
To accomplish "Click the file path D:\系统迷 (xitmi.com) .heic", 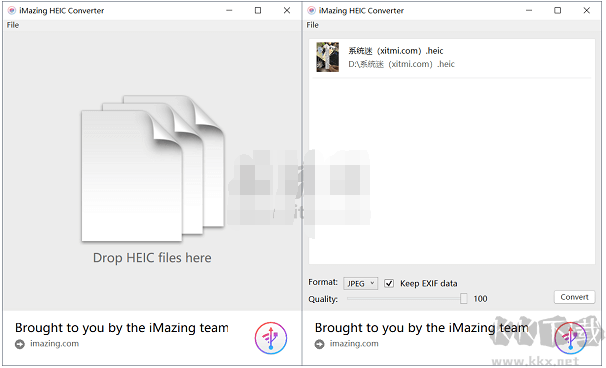I will pos(401,64).
